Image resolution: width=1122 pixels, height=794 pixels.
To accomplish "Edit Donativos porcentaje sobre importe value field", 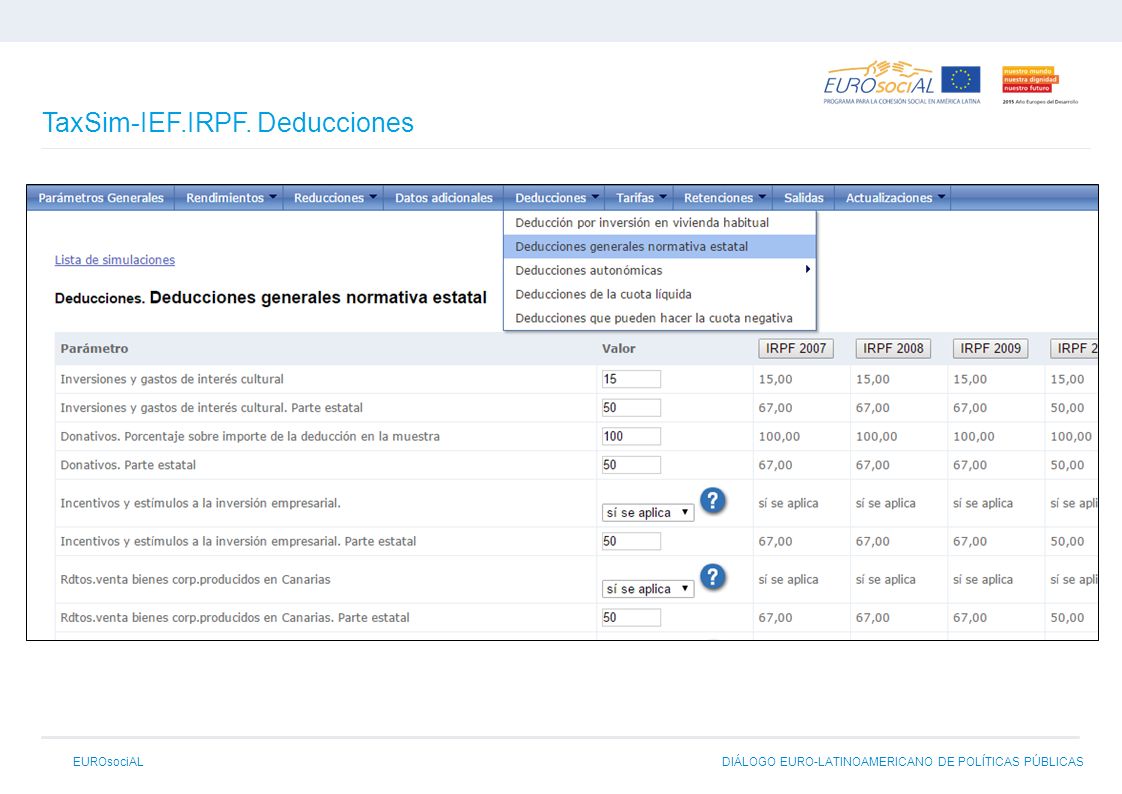I will pos(631,436).
